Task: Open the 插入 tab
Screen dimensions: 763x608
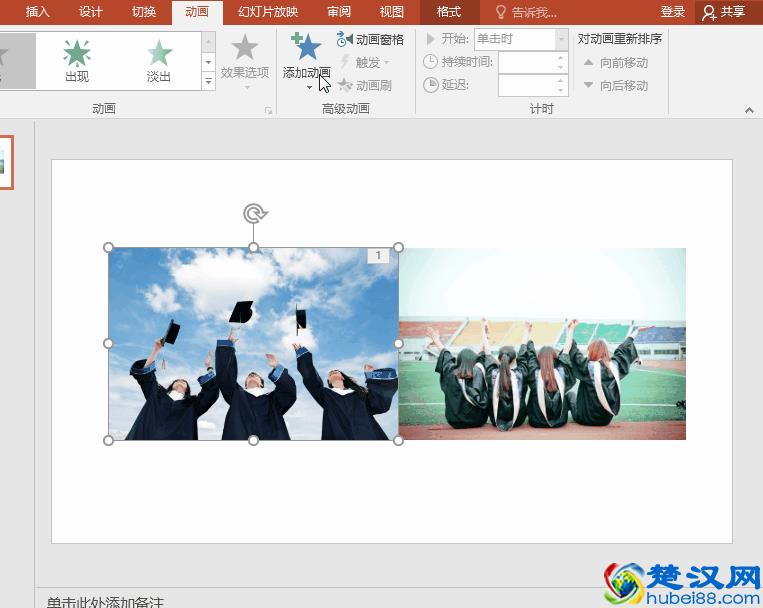Action: coord(37,12)
